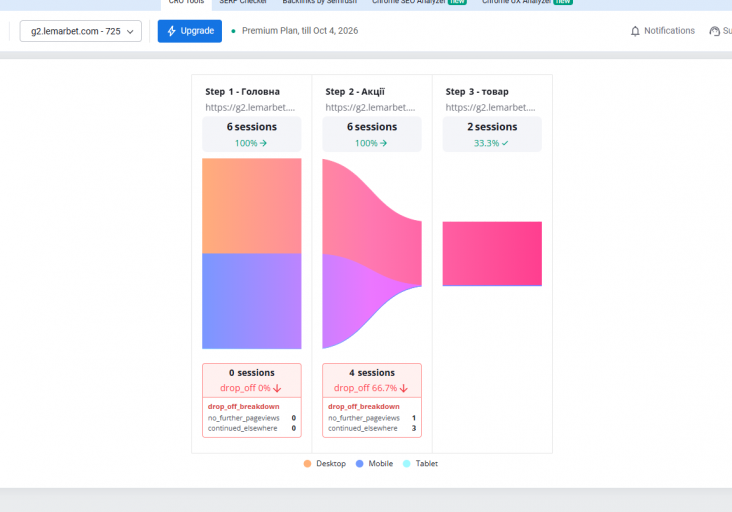Select the Premium Plan expiry text
The width and height of the screenshot is (732, 512).
tap(300, 31)
